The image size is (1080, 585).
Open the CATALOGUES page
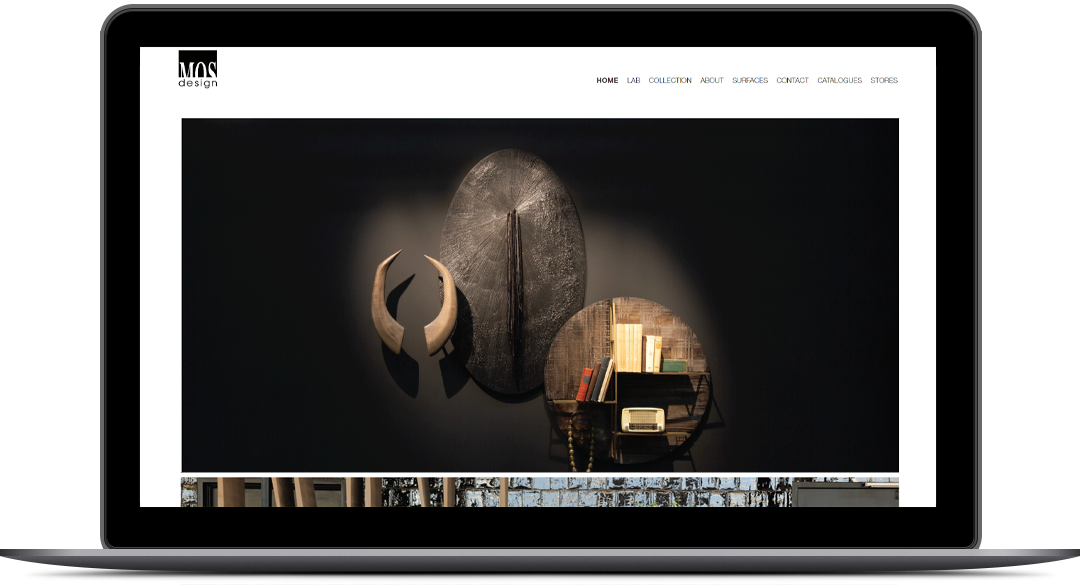click(839, 81)
